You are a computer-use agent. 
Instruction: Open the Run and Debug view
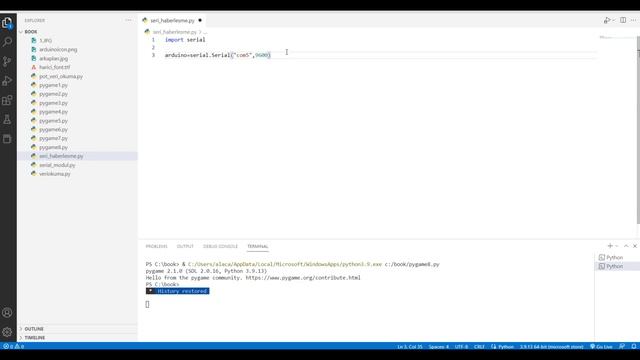(7, 81)
